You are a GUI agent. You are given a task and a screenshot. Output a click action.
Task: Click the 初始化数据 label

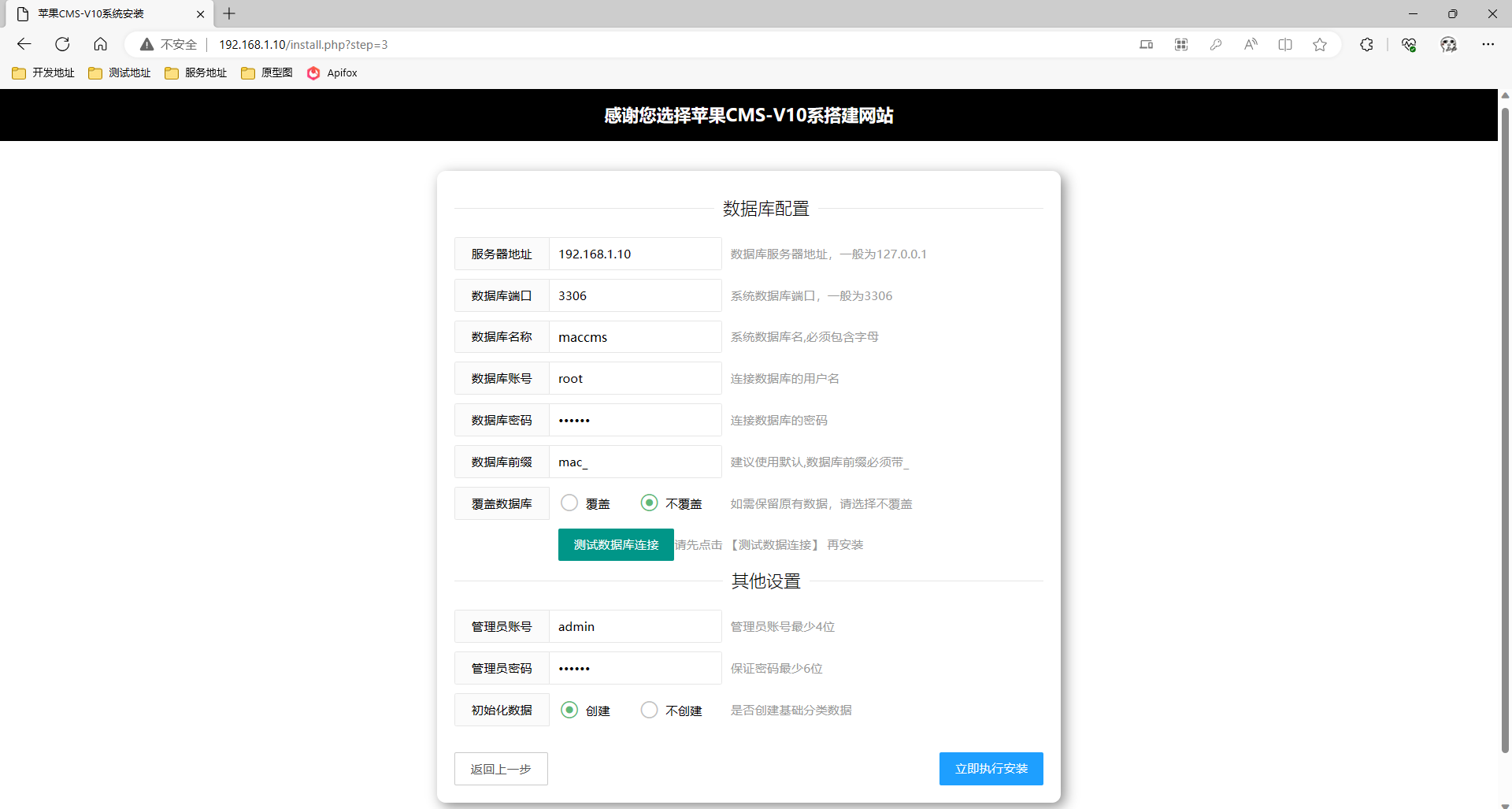tap(502, 710)
